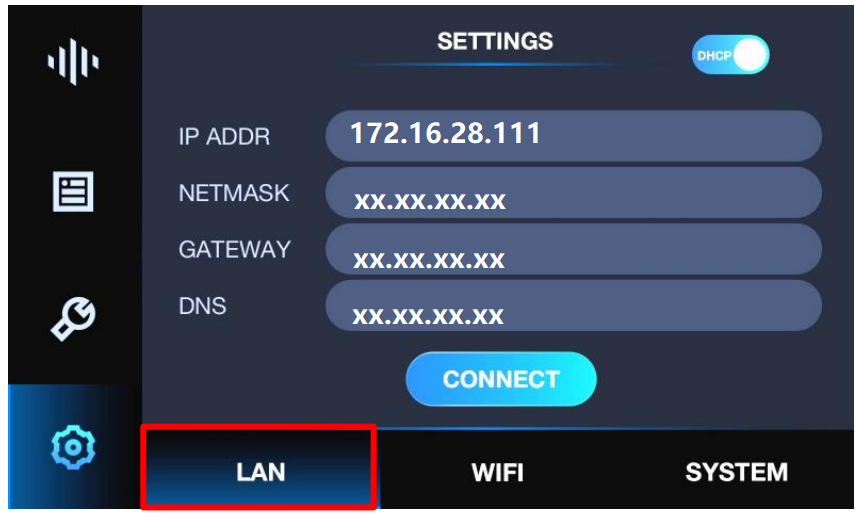
Task: Focus the IP ADDR field showing 172.16.28.111
Action: (x=573, y=136)
